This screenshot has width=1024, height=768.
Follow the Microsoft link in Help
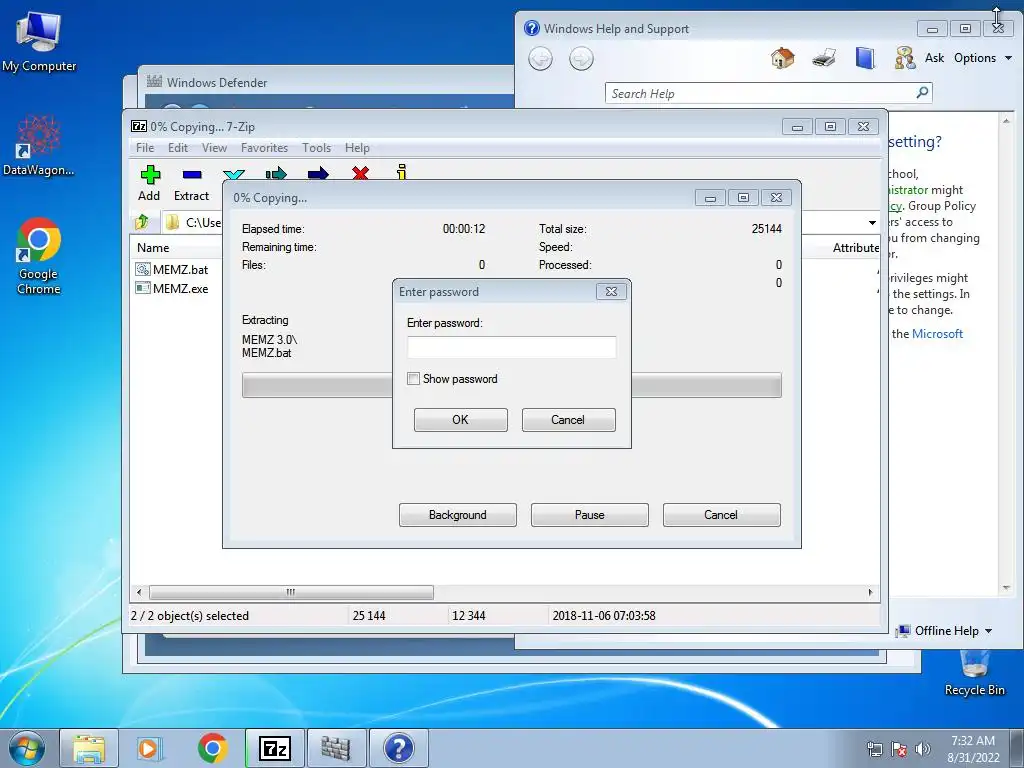pyautogui.click(x=937, y=334)
